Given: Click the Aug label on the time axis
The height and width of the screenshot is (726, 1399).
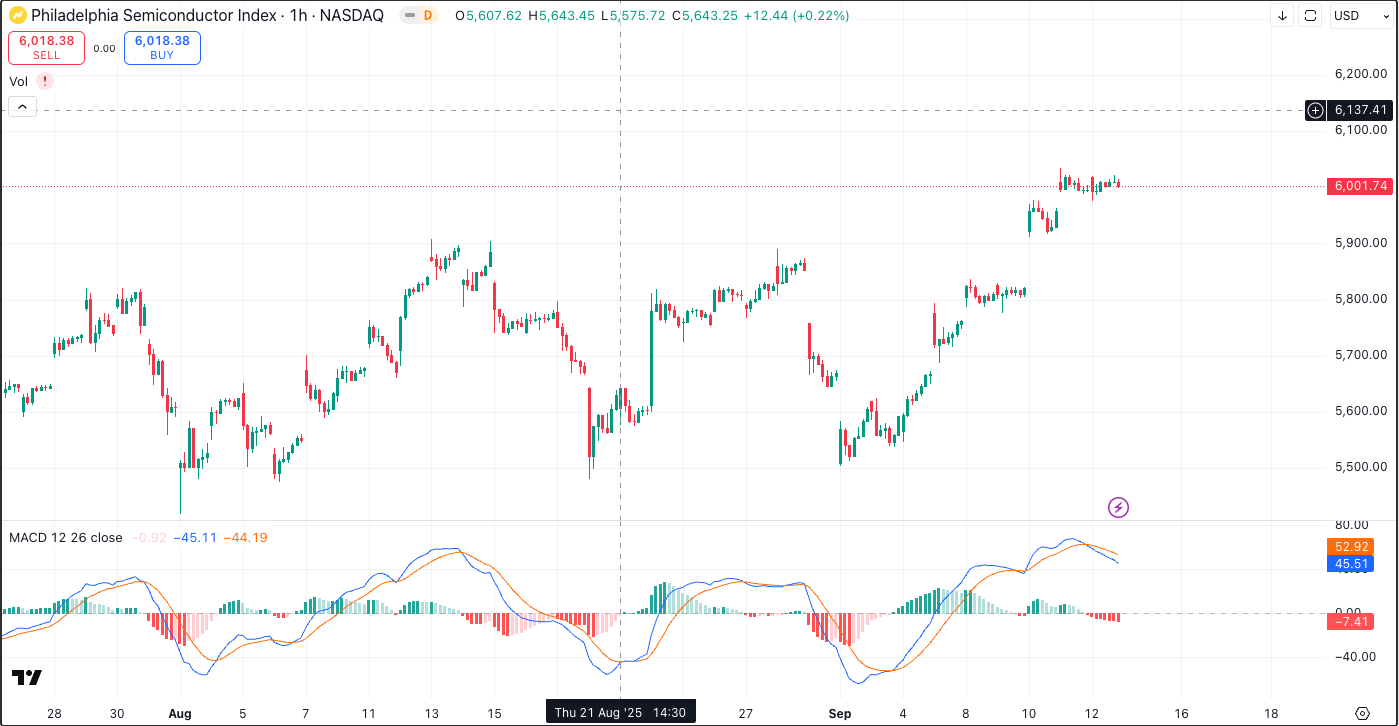Looking at the screenshot, I should click(180, 714).
